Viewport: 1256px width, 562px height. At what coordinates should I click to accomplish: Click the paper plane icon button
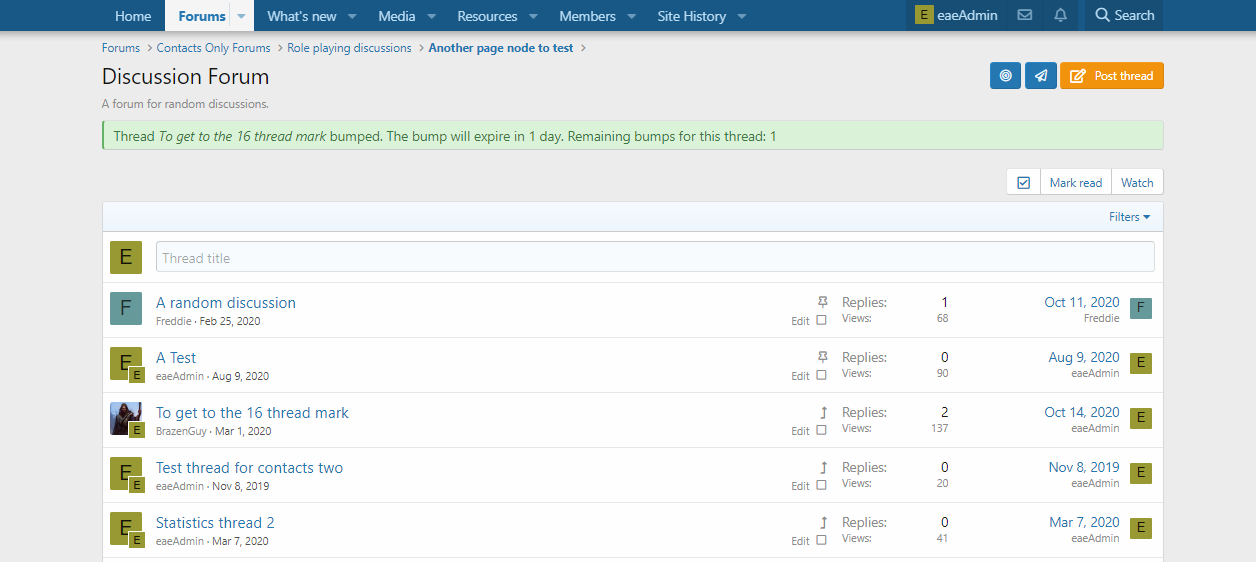tap(1041, 76)
